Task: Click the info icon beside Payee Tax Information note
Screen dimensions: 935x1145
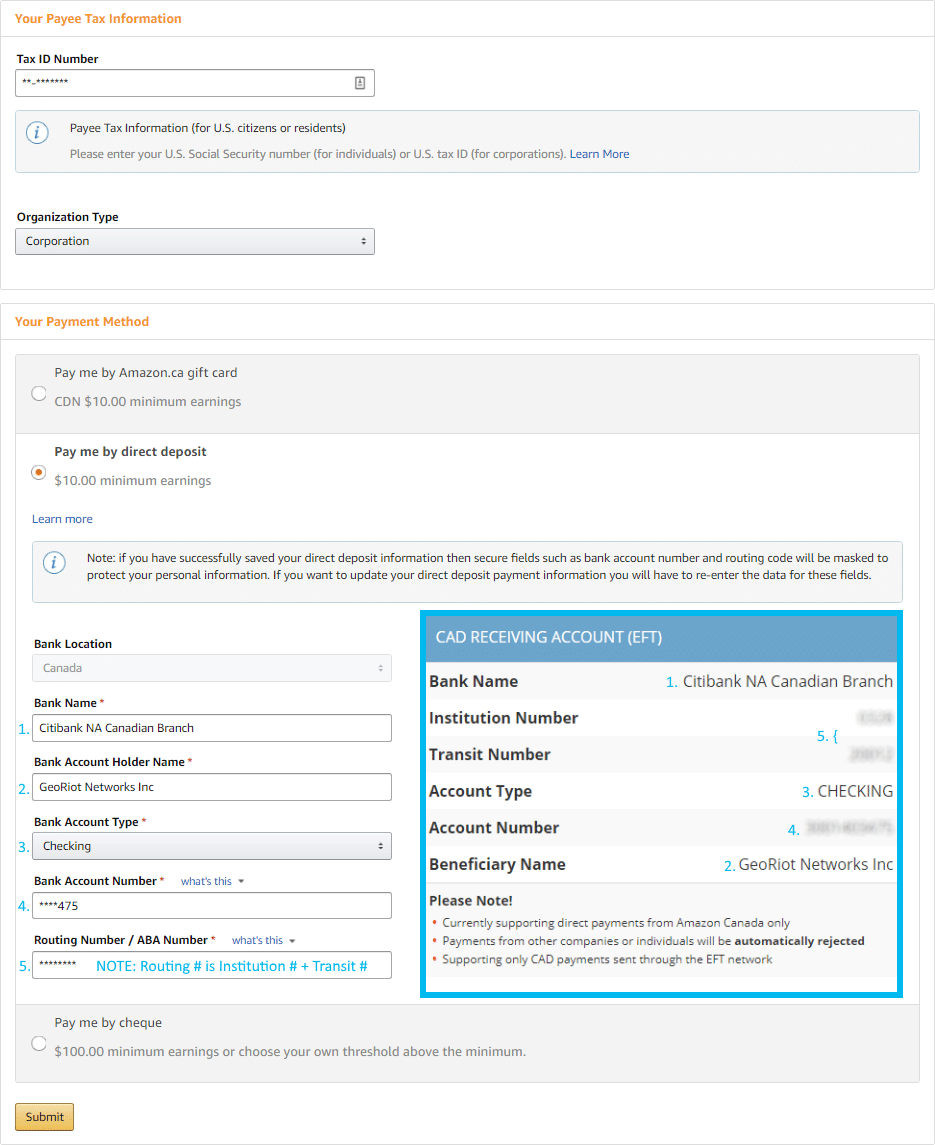Action: [x=37, y=132]
